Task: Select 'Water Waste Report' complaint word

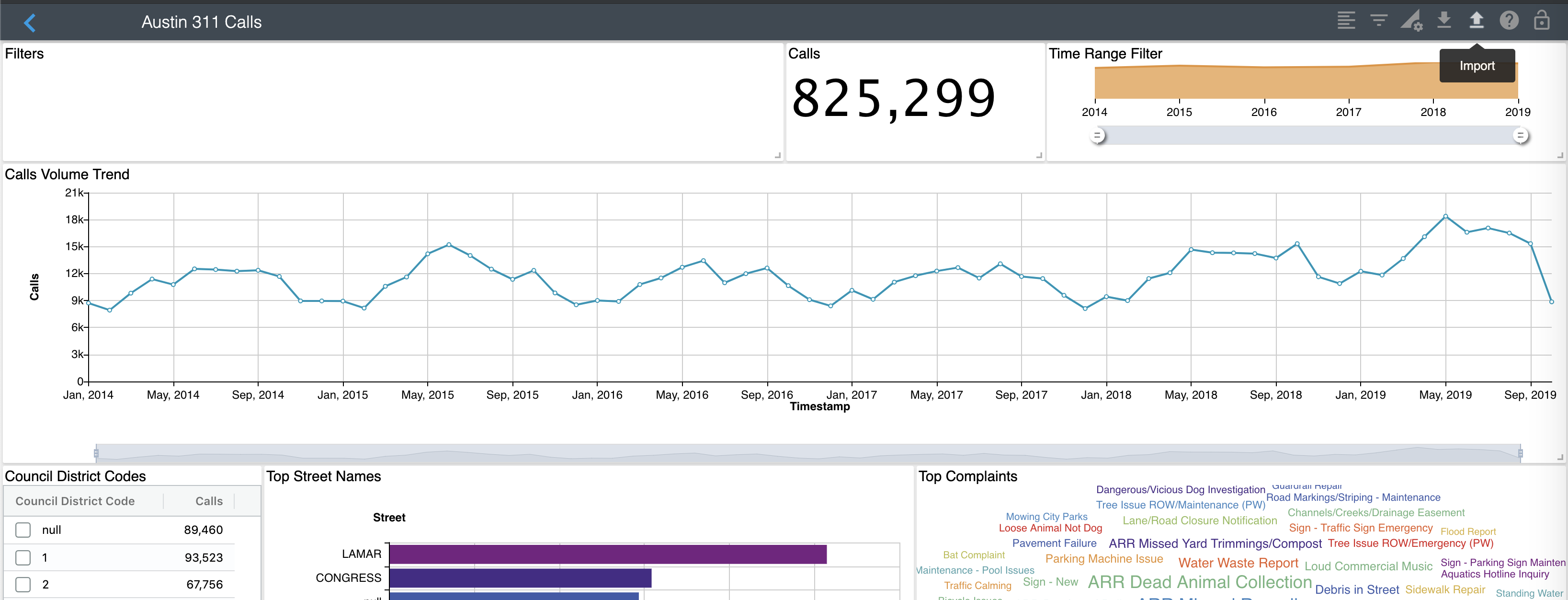Action: 1238,563
